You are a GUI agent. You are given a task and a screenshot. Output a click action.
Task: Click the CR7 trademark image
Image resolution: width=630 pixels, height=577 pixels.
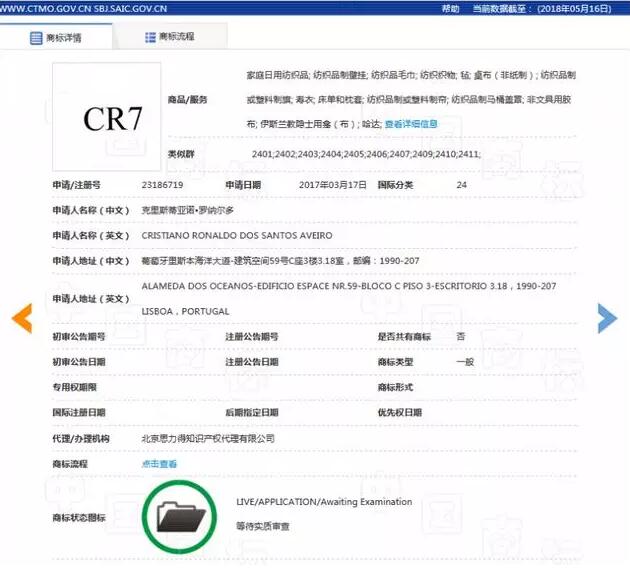(x=107, y=117)
